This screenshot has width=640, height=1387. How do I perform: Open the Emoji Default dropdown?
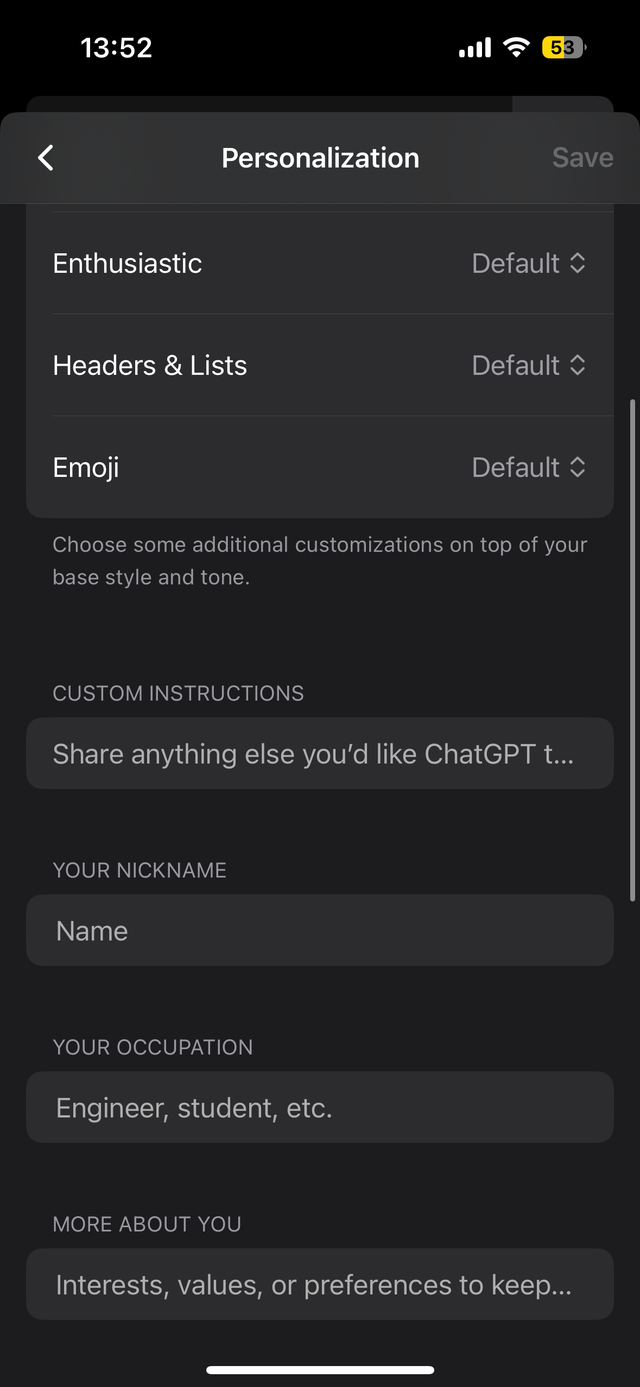[x=516, y=467]
